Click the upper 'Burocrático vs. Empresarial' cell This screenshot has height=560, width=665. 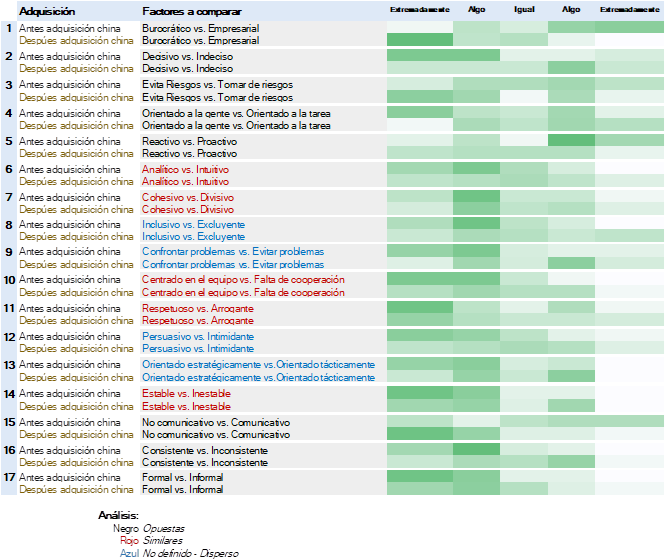200,29
